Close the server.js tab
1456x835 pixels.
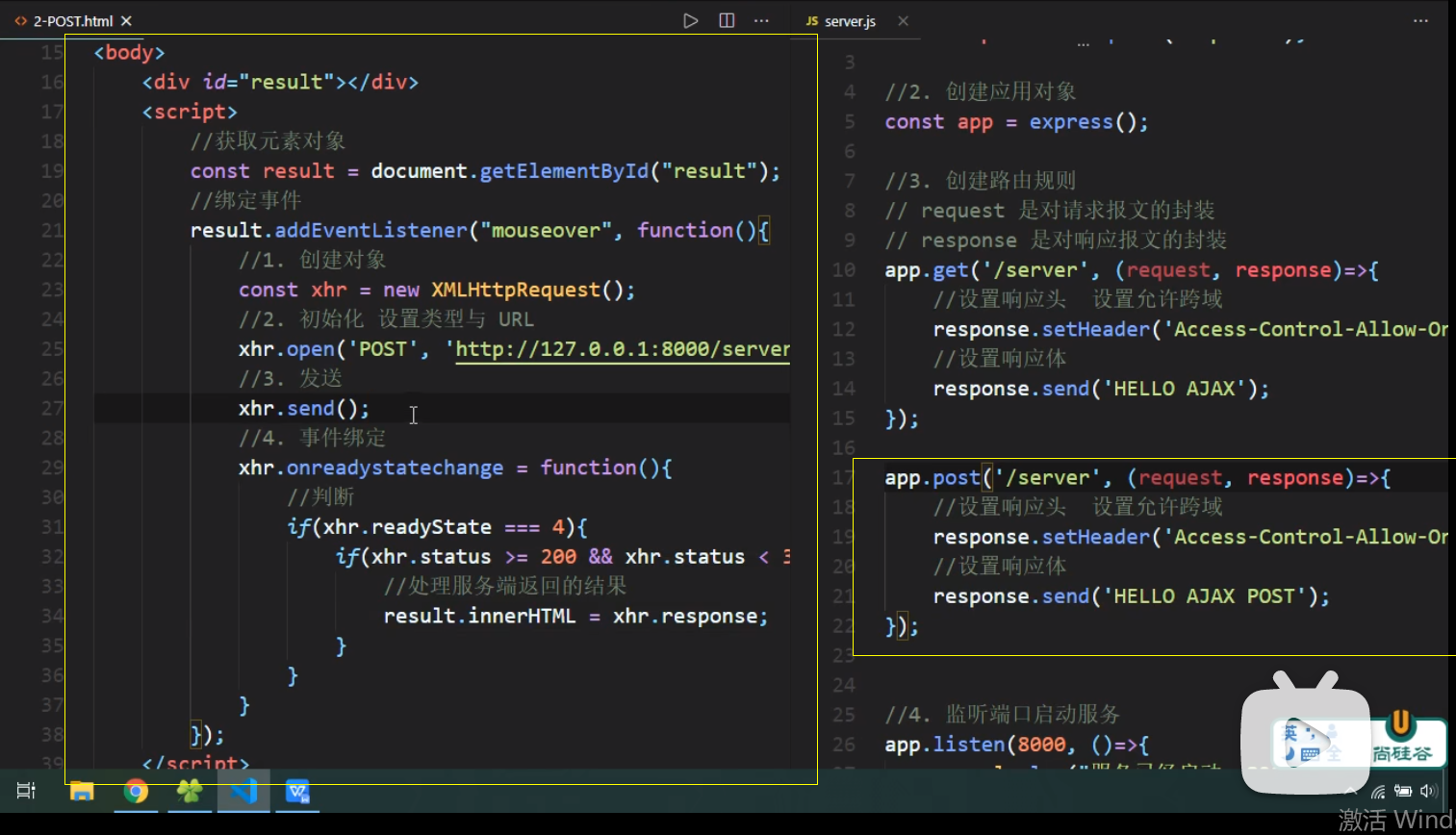tap(903, 20)
